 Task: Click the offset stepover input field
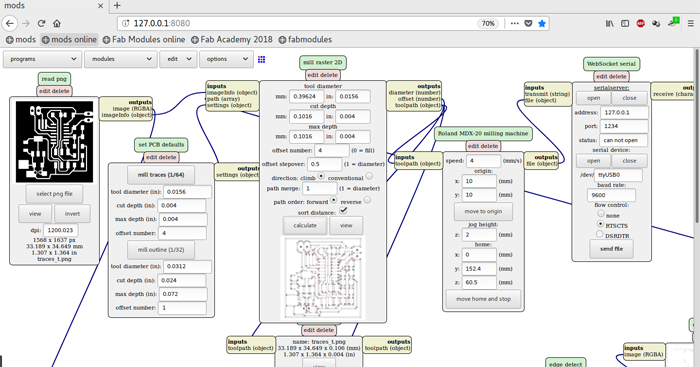325,164
